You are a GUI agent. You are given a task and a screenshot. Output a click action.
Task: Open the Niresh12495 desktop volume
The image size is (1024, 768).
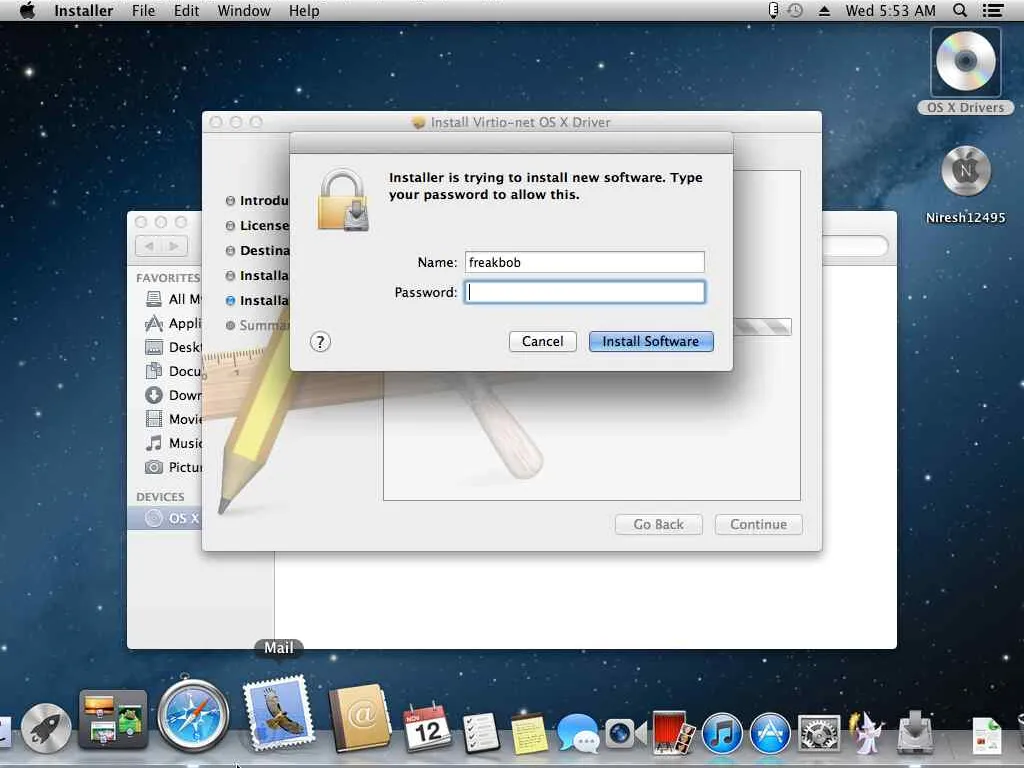click(965, 184)
